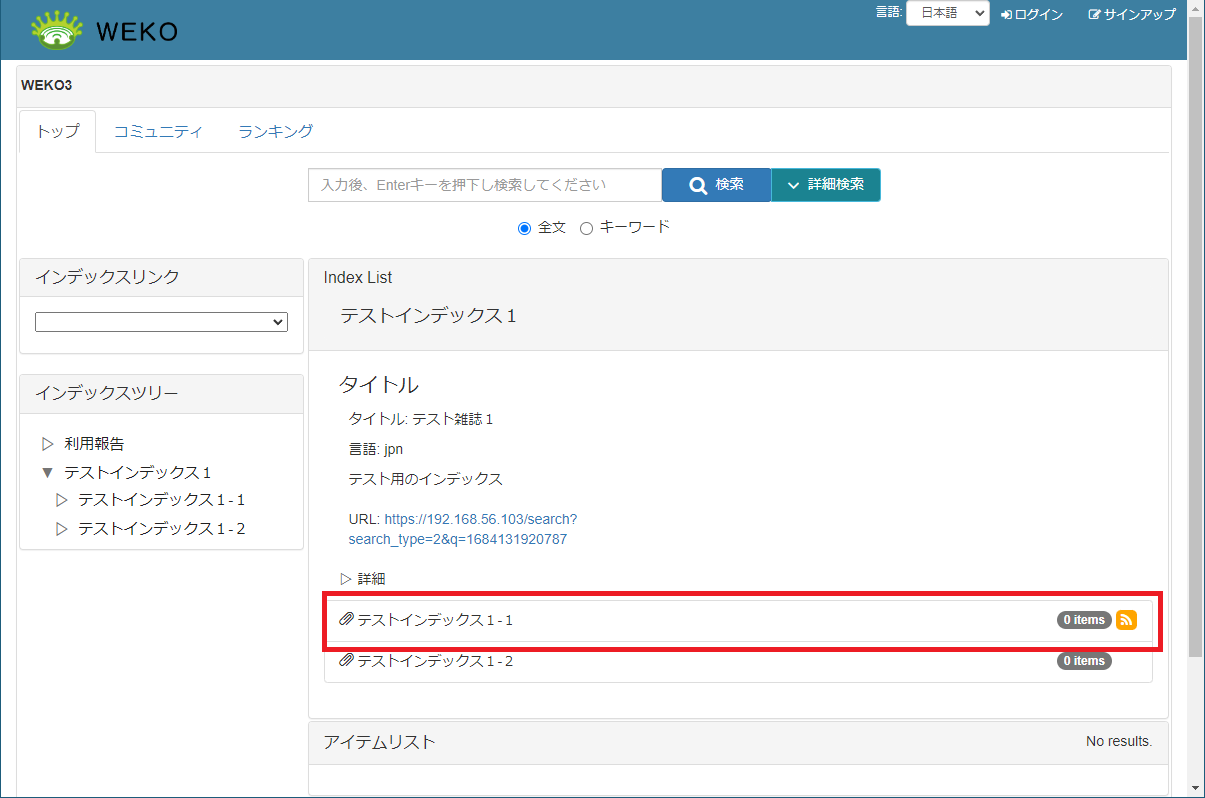1205x798 pixels.
Task: Click the 0 items badge for テストインデックス 1 - 2
Action: [1084, 661]
